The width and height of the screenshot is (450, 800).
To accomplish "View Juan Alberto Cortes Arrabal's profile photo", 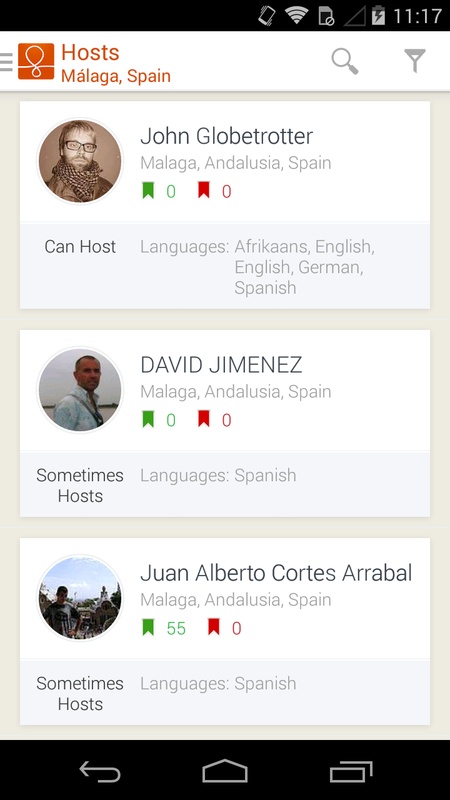I will tap(80, 598).
